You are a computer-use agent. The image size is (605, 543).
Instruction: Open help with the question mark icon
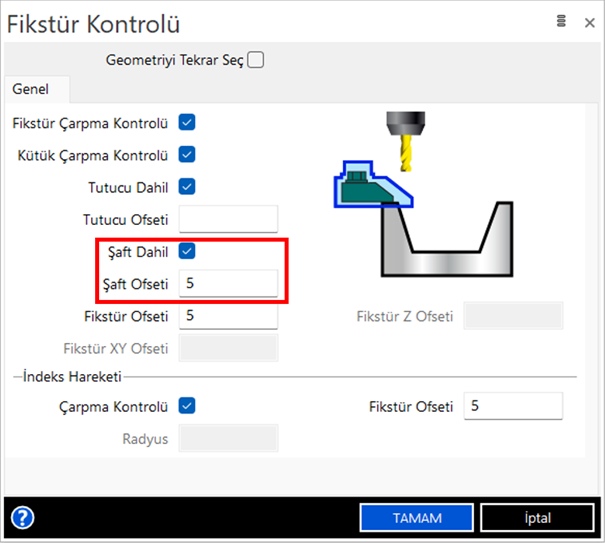pos(22,518)
